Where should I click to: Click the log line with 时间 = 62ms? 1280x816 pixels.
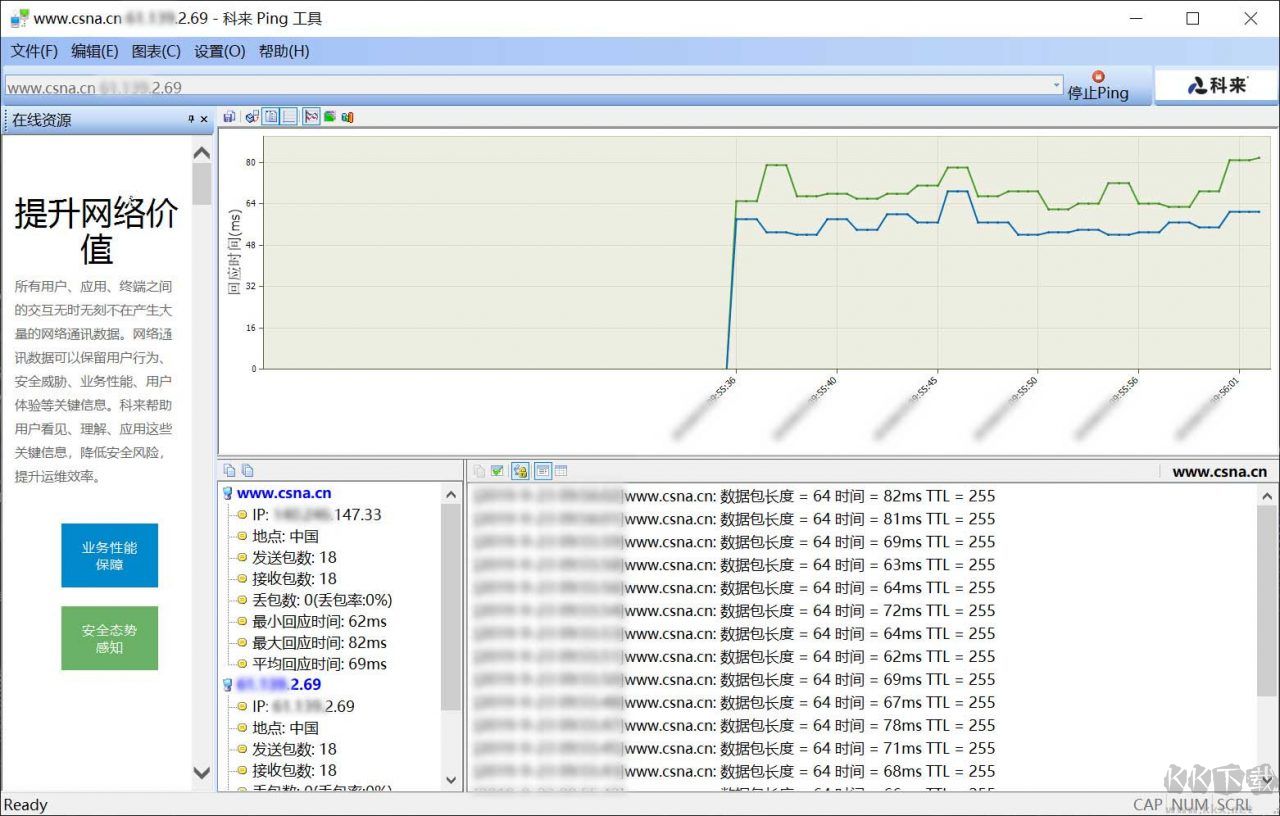[x=735, y=657]
